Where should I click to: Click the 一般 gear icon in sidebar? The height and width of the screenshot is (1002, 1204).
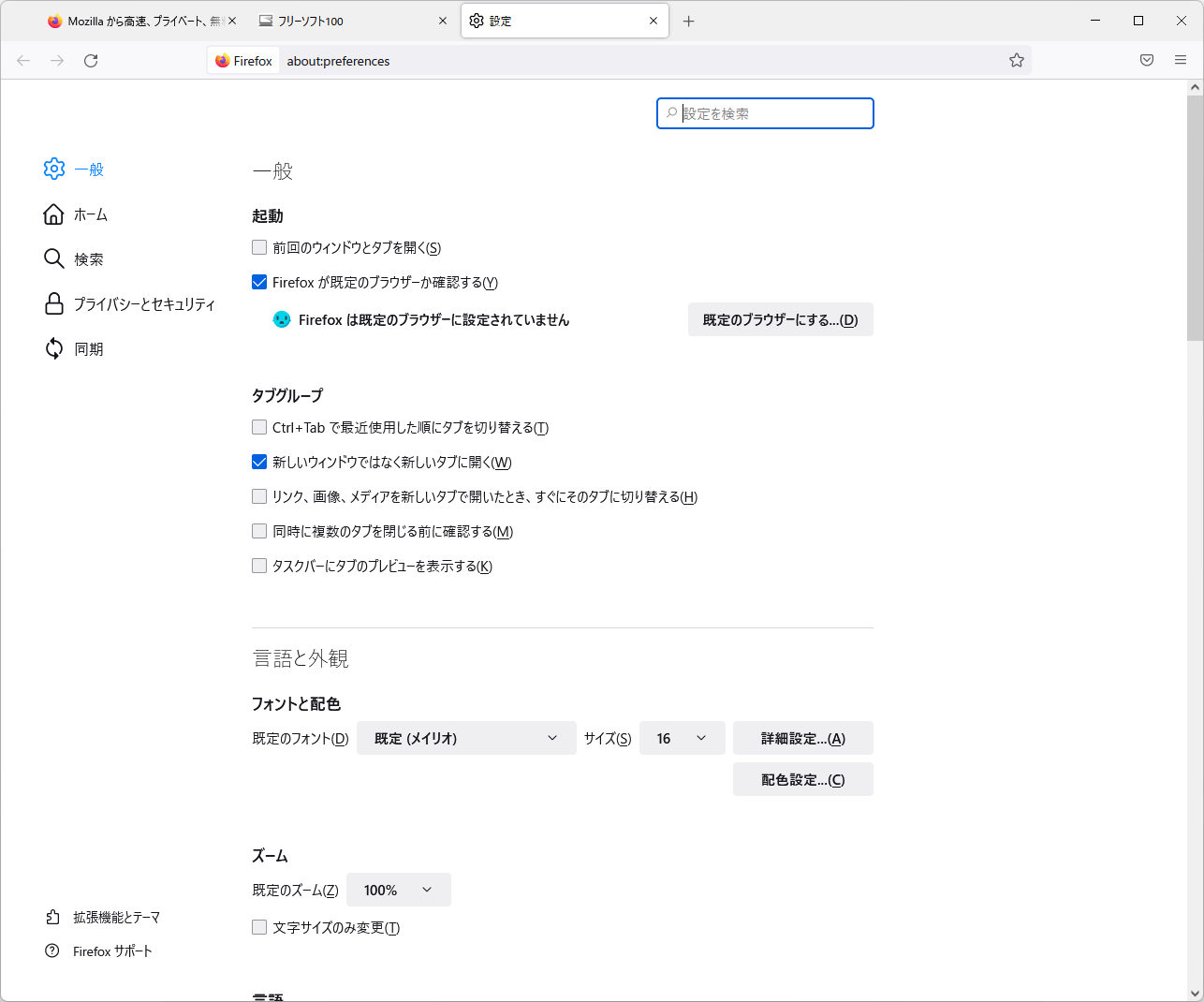pyautogui.click(x=54, y=169)
